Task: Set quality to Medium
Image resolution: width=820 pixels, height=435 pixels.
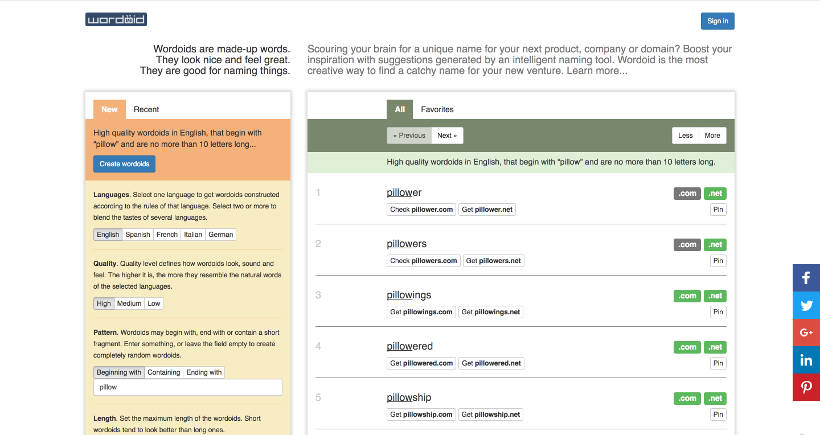Action: coord(129,303)
